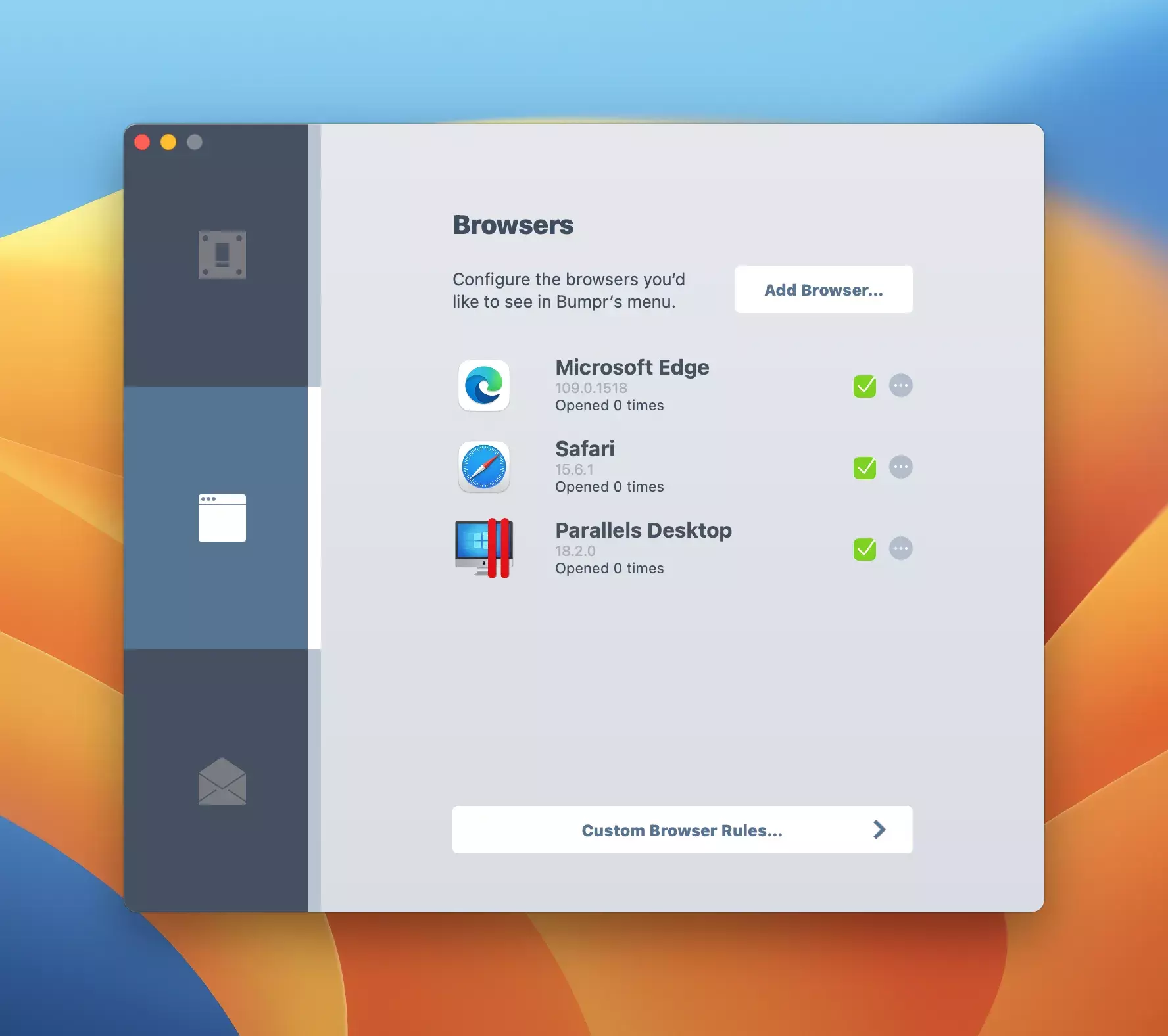Image resolution: width=1168 pixels, height=1036 pixels.
Task: Click the Microsoft Edge app icon
Action: (484, 385)
